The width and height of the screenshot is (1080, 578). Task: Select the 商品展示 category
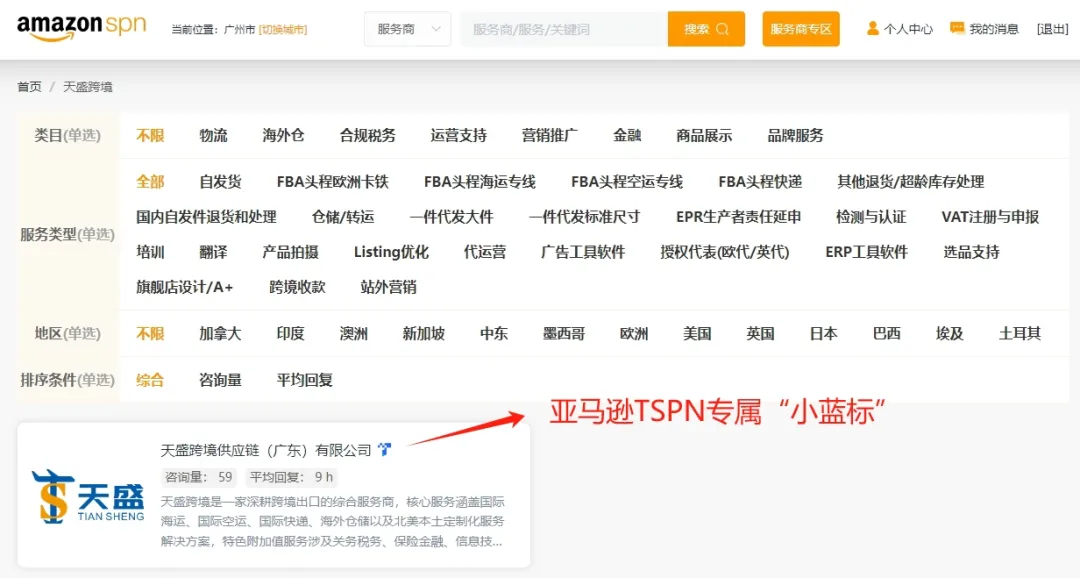click(x=704, y=136)
